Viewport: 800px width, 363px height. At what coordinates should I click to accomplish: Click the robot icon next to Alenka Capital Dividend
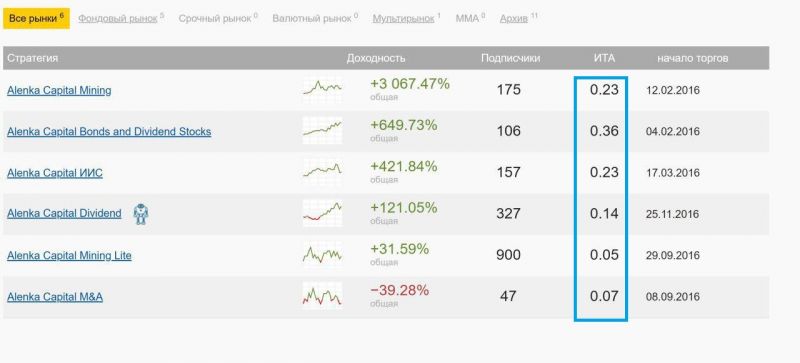pyautogui.click(x=140, y=214)
